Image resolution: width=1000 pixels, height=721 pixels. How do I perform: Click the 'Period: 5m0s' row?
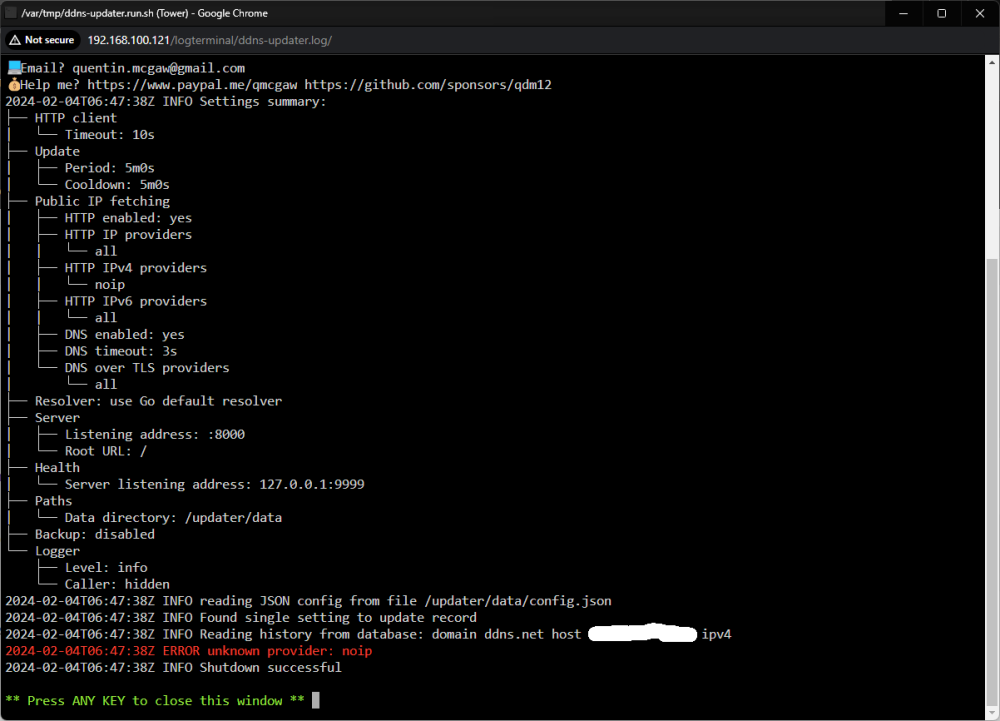[110, 168]
